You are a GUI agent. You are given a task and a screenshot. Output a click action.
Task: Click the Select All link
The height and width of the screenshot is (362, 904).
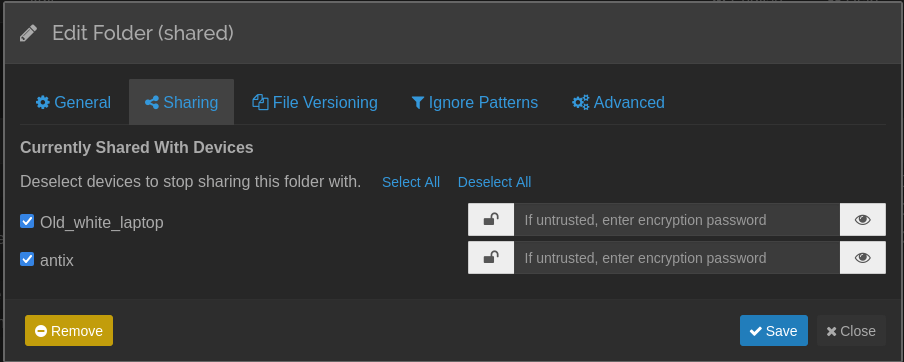point(411,182)
